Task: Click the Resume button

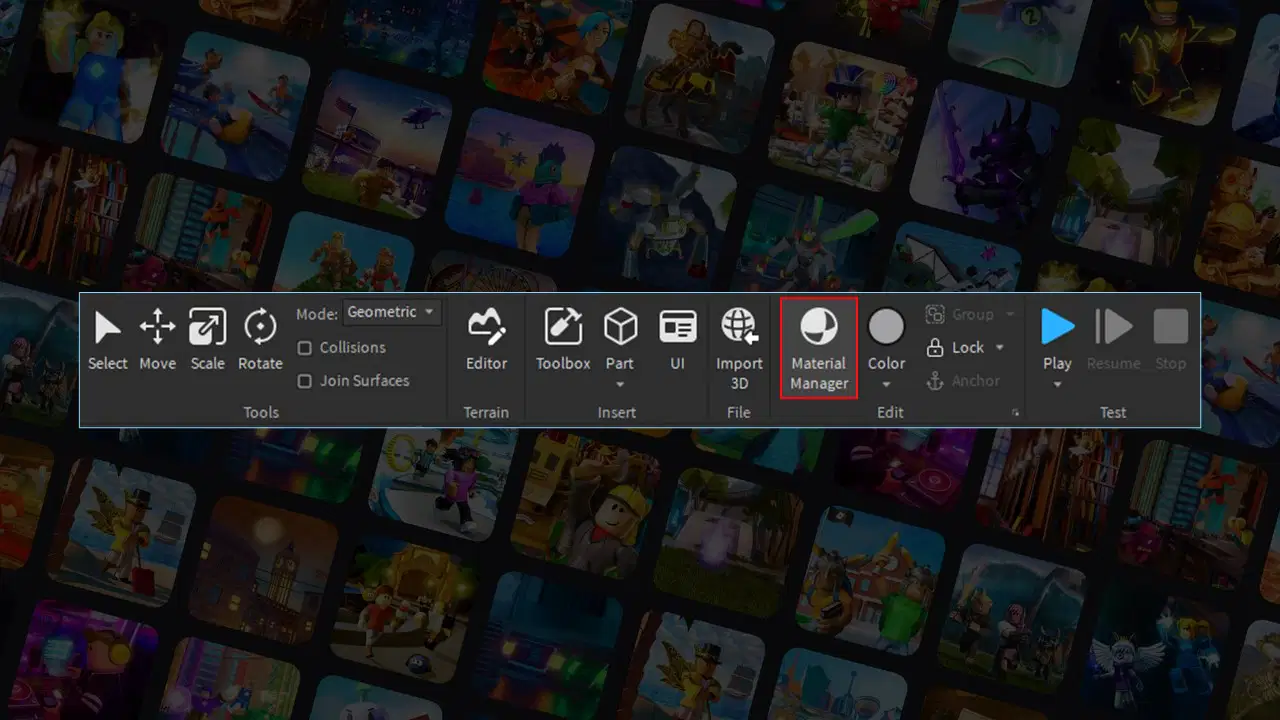Action: coord(1113,339)
